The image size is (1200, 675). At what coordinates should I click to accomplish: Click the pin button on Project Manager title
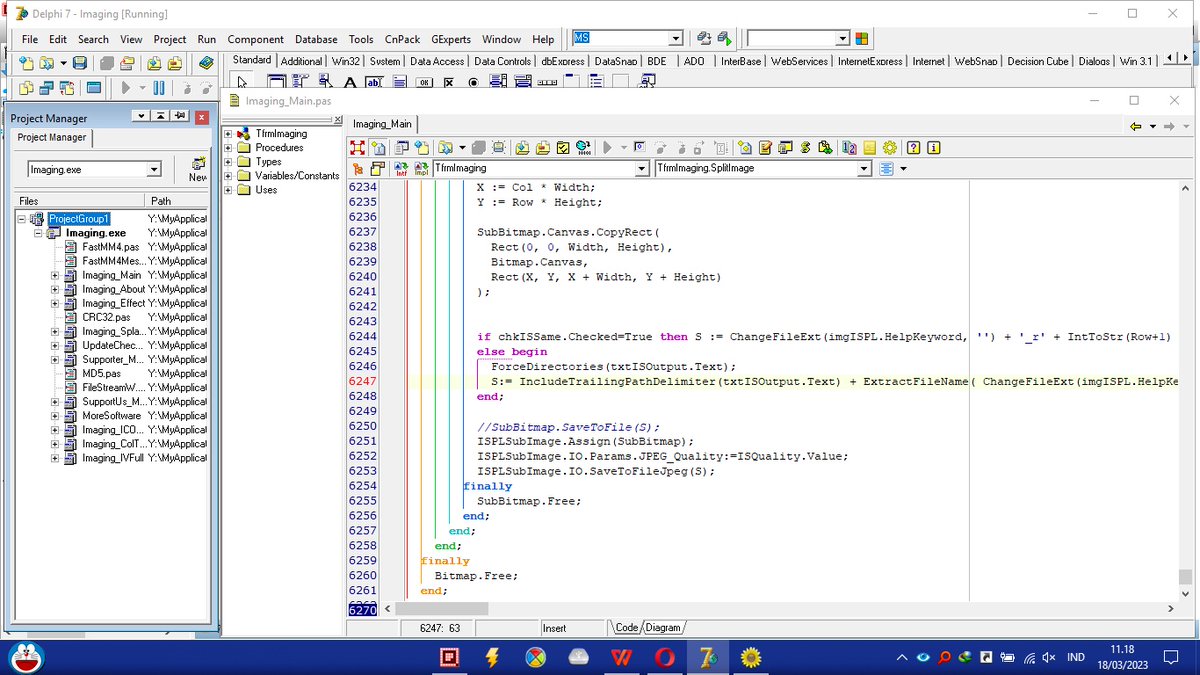click(x=180, y=117)
